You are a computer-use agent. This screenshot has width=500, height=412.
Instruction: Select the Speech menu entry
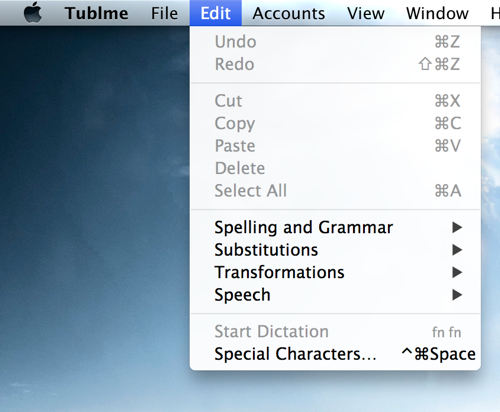[x=335, y=295]
